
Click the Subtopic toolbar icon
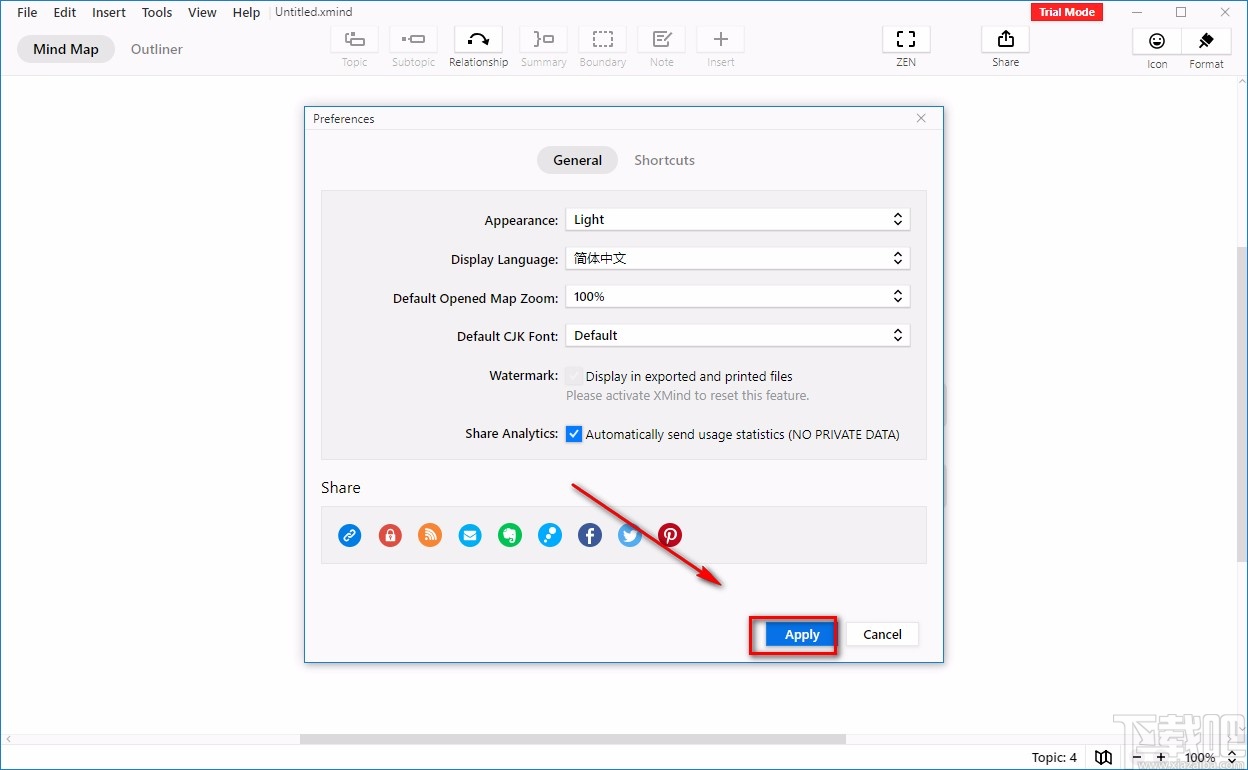click(x=413, y=40)
